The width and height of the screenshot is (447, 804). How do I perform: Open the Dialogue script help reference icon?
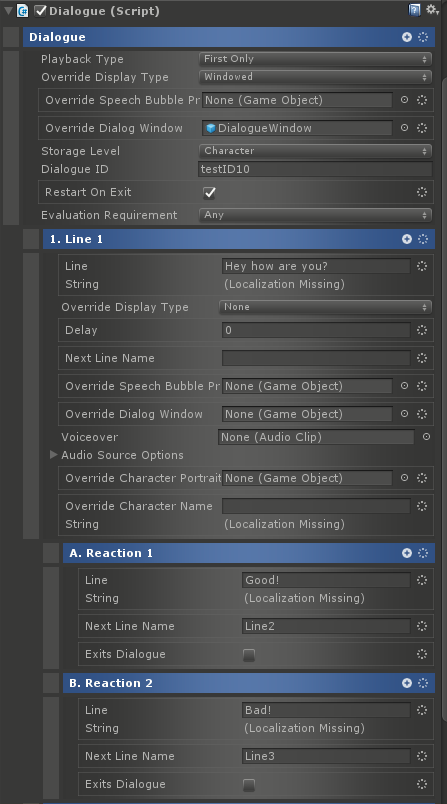(x=414, y=10)
